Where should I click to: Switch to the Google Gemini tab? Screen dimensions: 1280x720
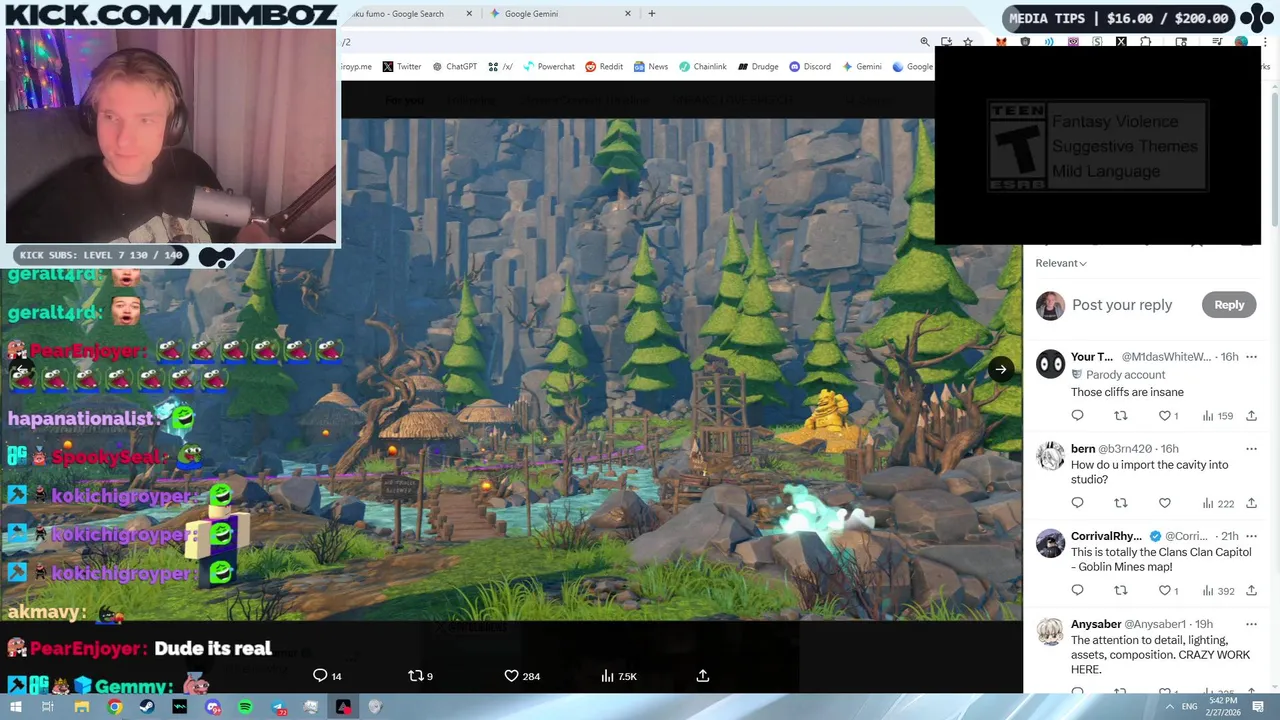[x=562, y=14]
